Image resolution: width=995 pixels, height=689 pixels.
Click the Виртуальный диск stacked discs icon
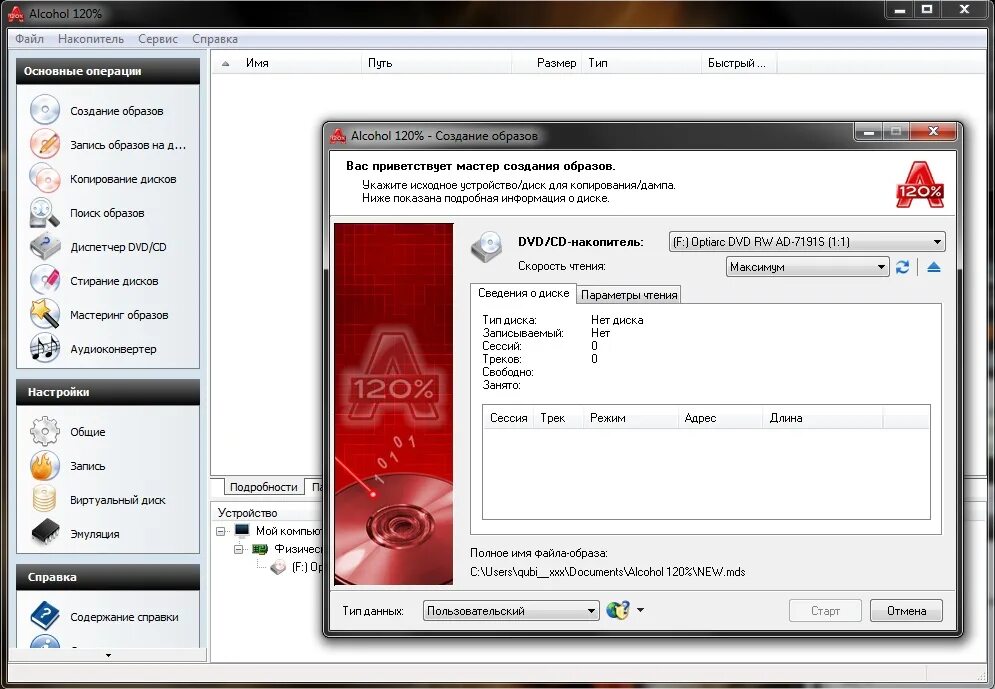coord(44,499)
